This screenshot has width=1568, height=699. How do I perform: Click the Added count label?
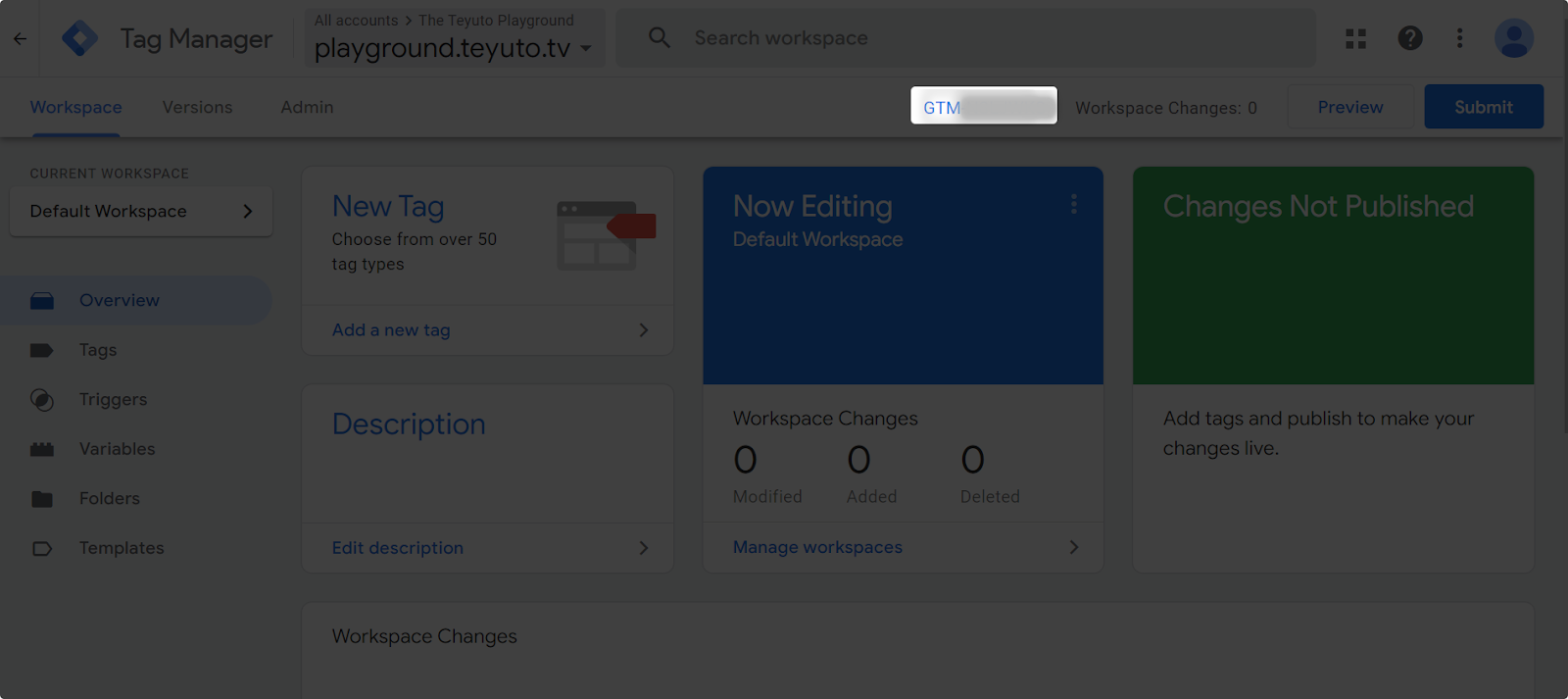point(872,497)
